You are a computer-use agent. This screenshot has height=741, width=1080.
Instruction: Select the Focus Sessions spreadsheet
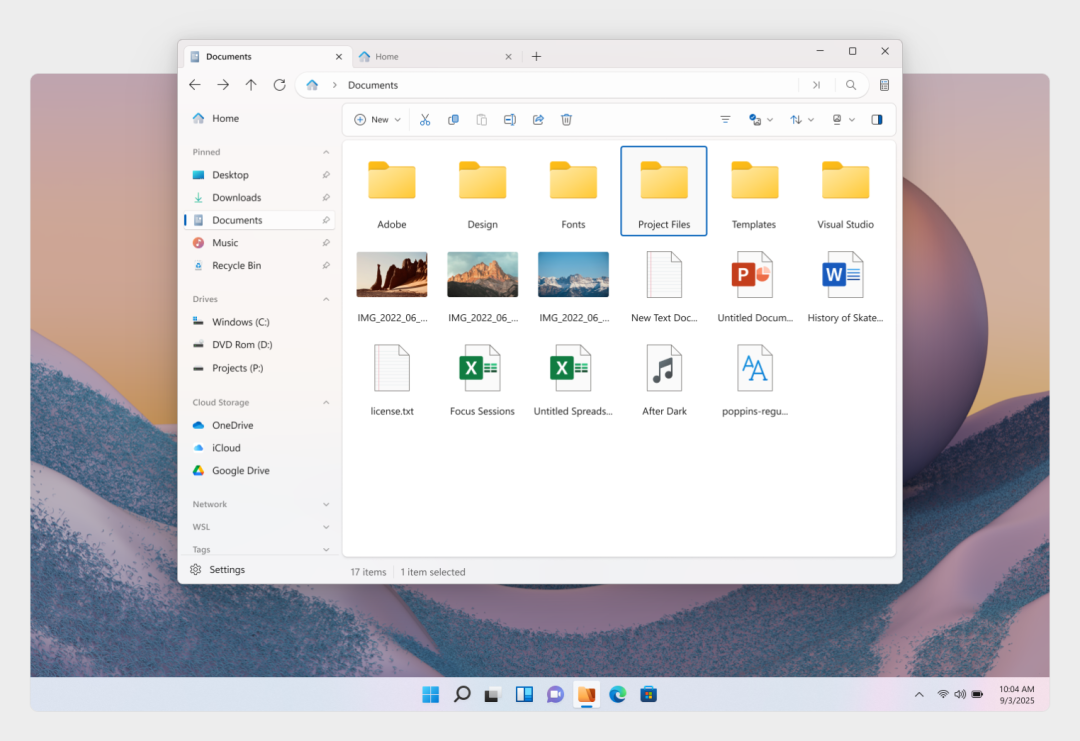point(482,379)
